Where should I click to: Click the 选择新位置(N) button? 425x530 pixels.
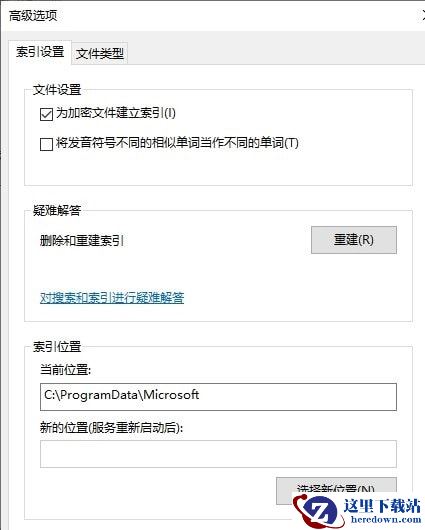(336, 489)
